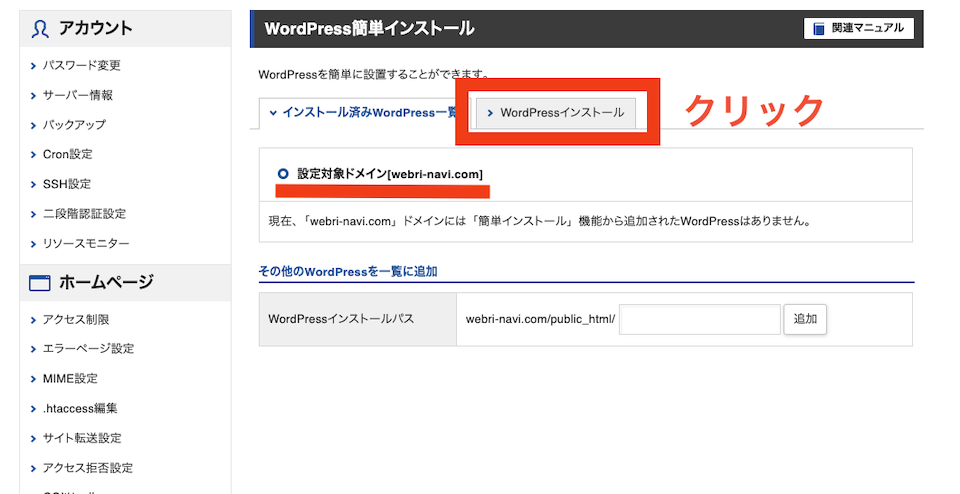
Task: Click the WordPress簡単インストール page title
Action: [x=369, y=29]
